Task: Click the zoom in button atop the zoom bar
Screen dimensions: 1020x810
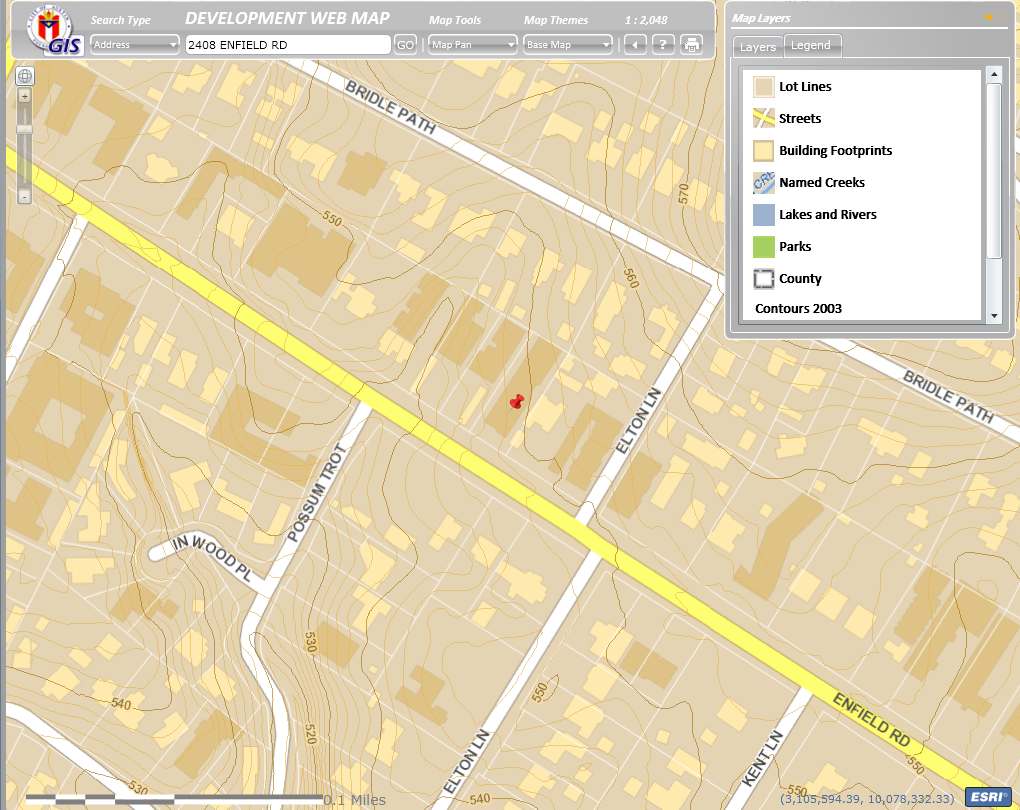Action: pos(22,97)
